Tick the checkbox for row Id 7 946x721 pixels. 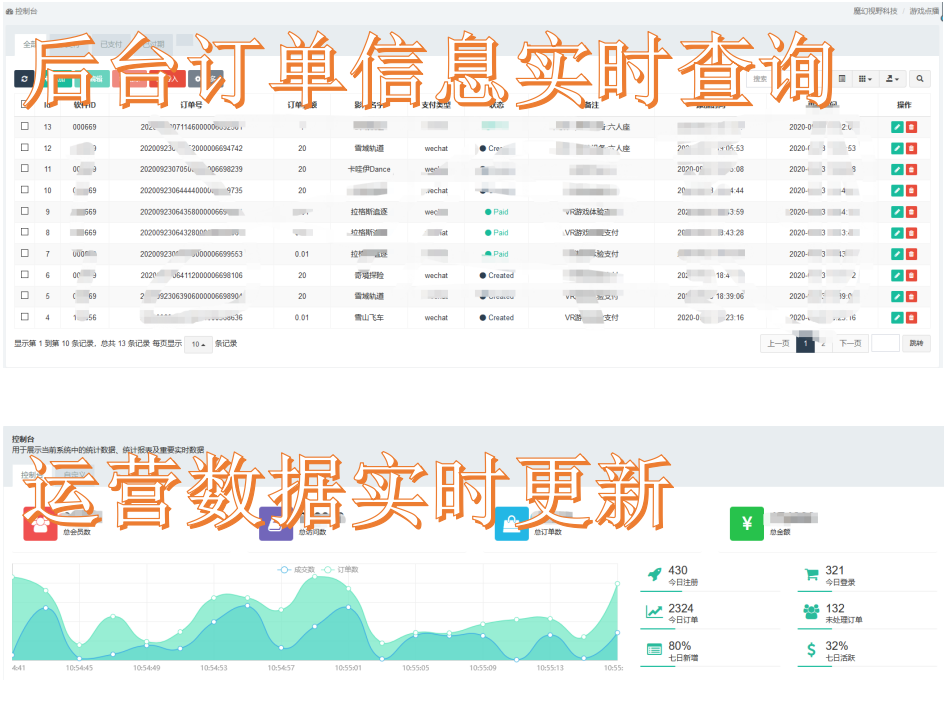click(25, 253)
